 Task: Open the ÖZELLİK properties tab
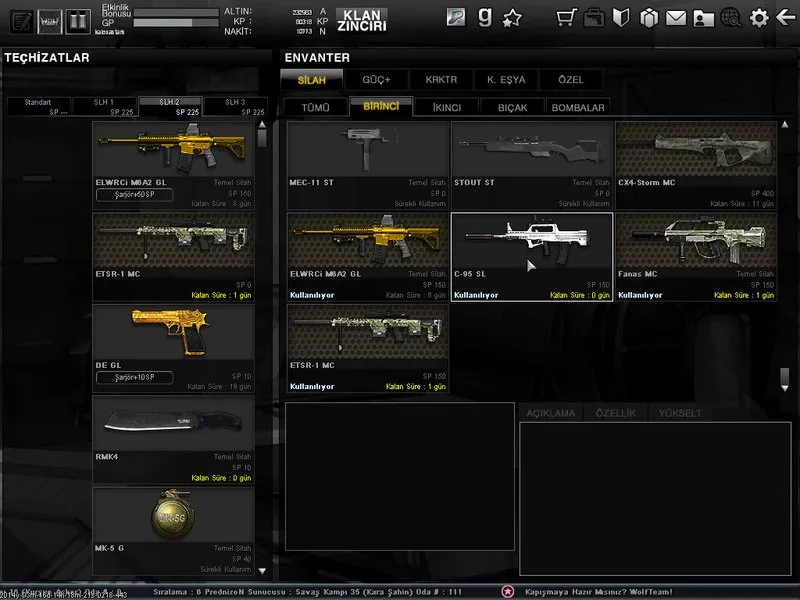(x=615, y=413)
